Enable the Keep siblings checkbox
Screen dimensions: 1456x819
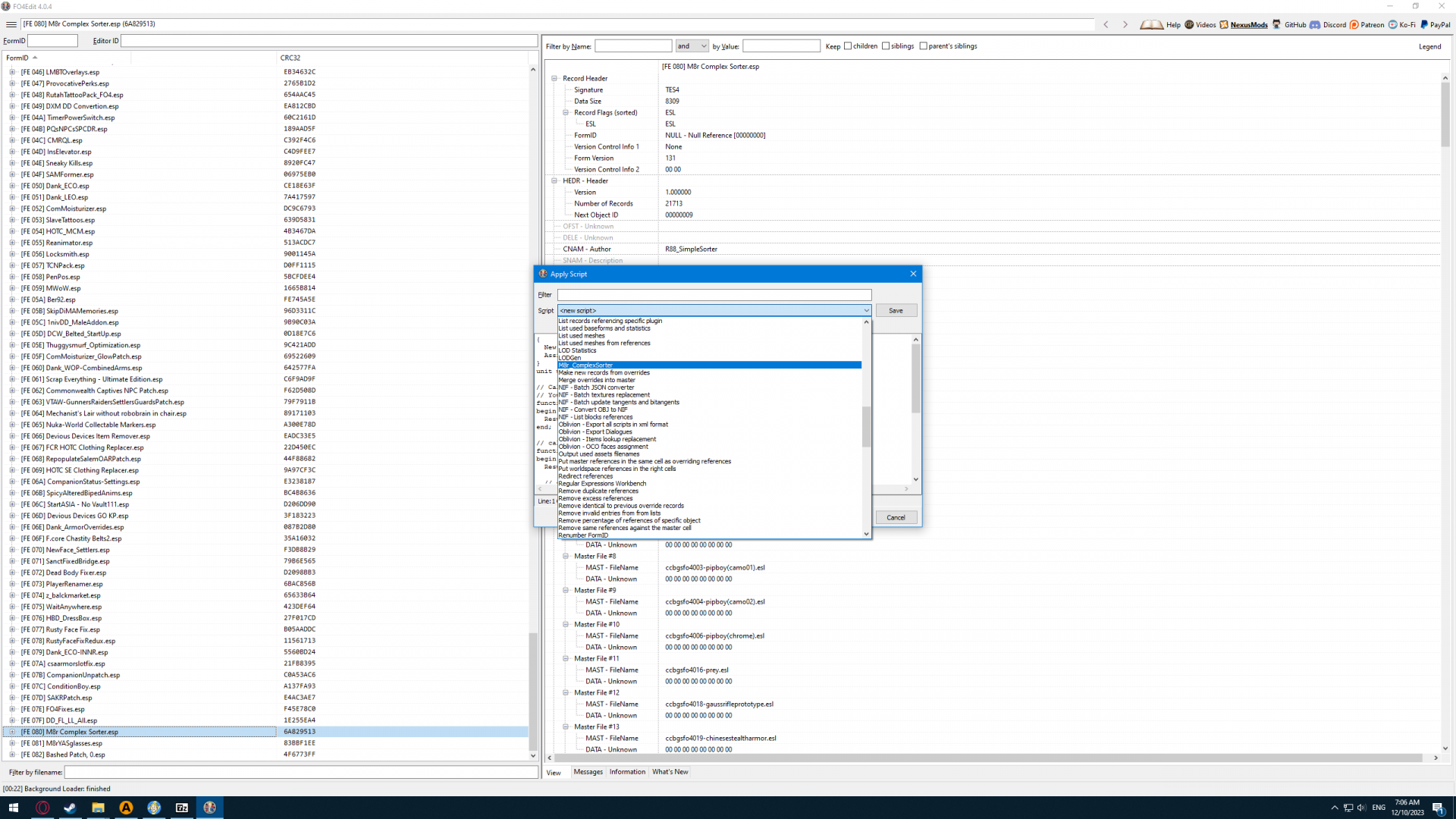[x=886, y=46]
